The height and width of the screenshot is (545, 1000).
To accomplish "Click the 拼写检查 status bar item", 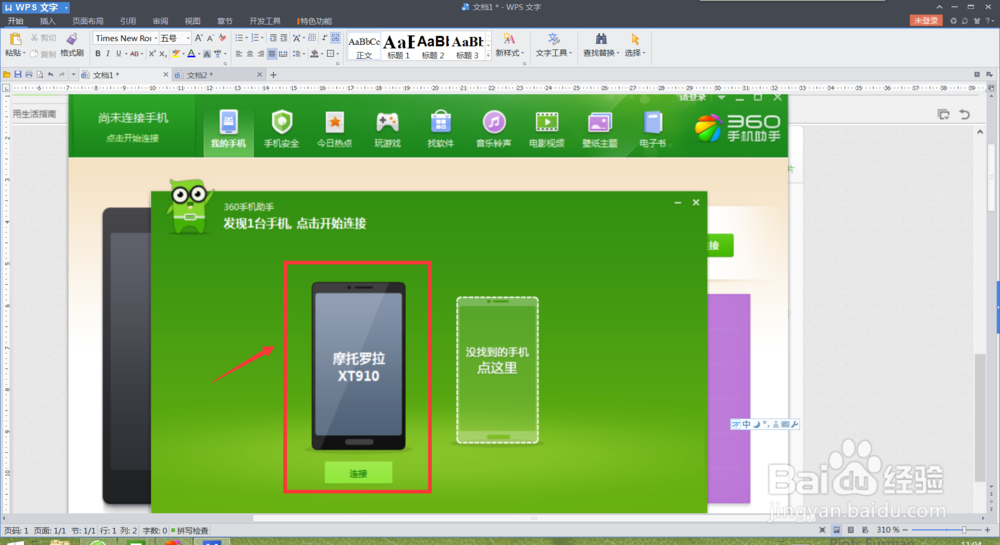I will [191, 530].
